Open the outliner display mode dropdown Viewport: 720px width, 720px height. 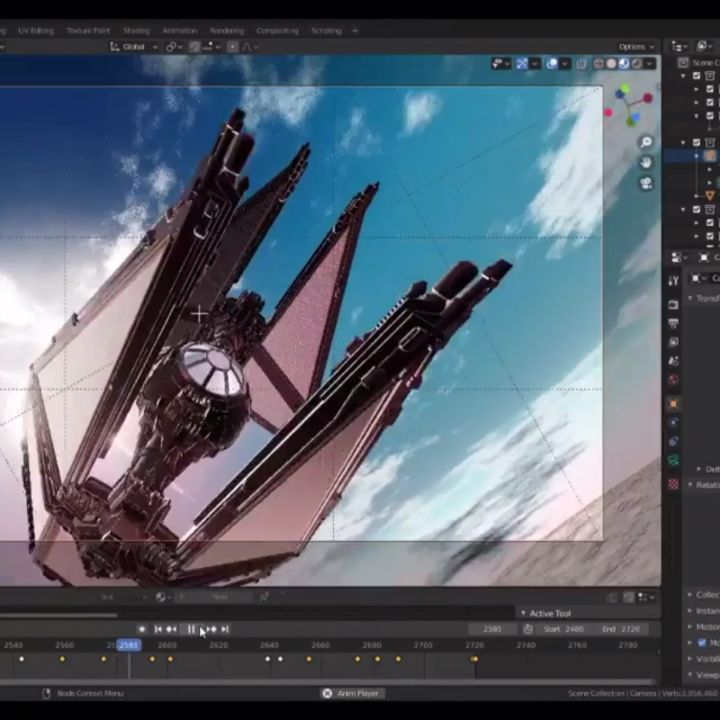coord(704,46)
